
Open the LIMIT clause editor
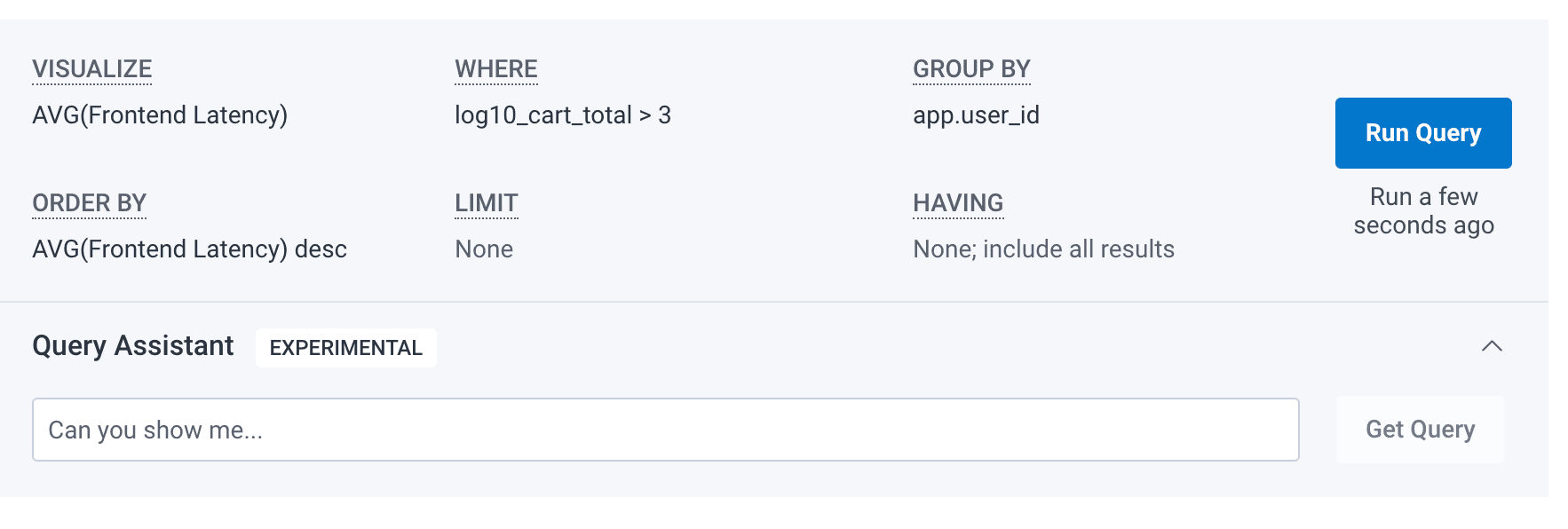486,202
